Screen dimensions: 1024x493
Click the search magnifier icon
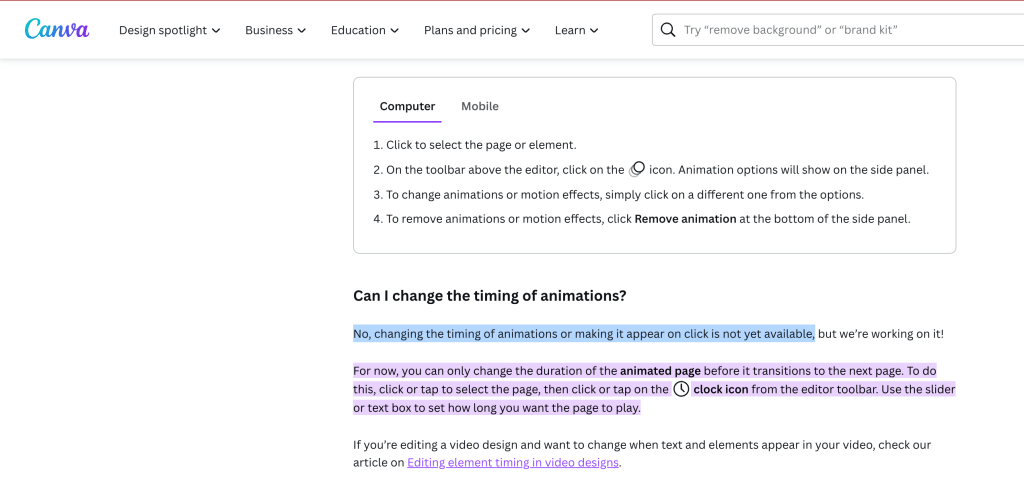[667, 30]
